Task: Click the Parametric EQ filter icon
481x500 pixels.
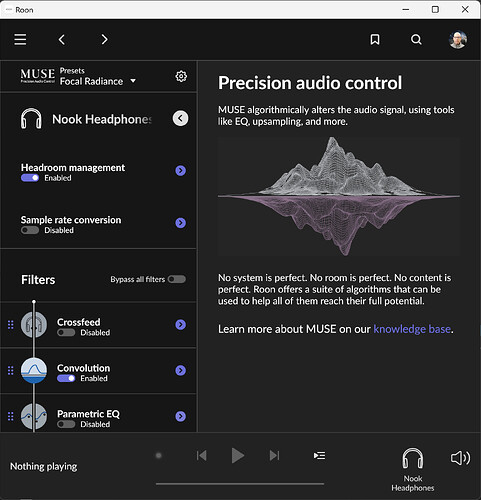Action: click(x=34, y=416)
